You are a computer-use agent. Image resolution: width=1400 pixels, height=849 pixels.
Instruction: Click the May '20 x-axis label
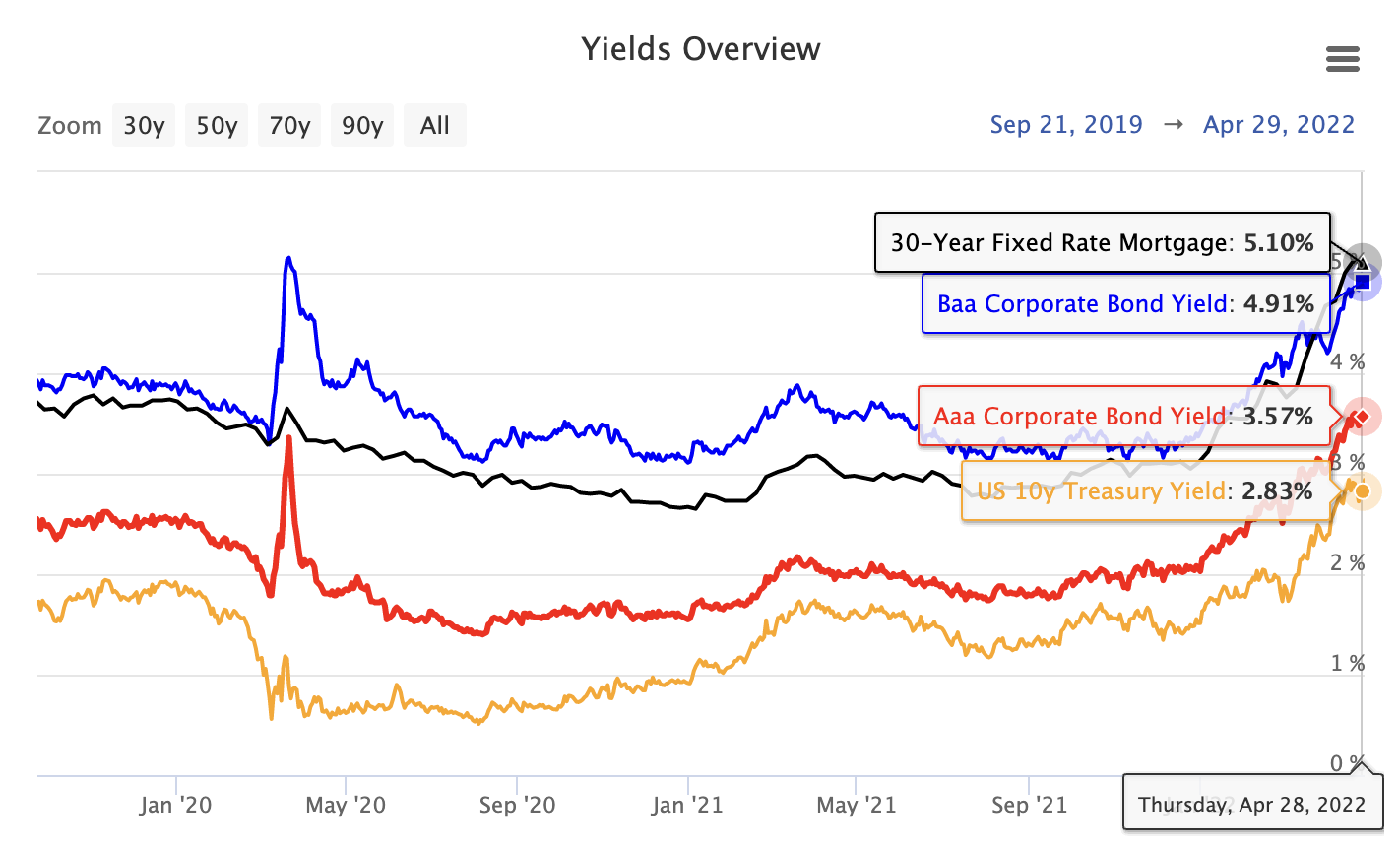click(346, 806)
